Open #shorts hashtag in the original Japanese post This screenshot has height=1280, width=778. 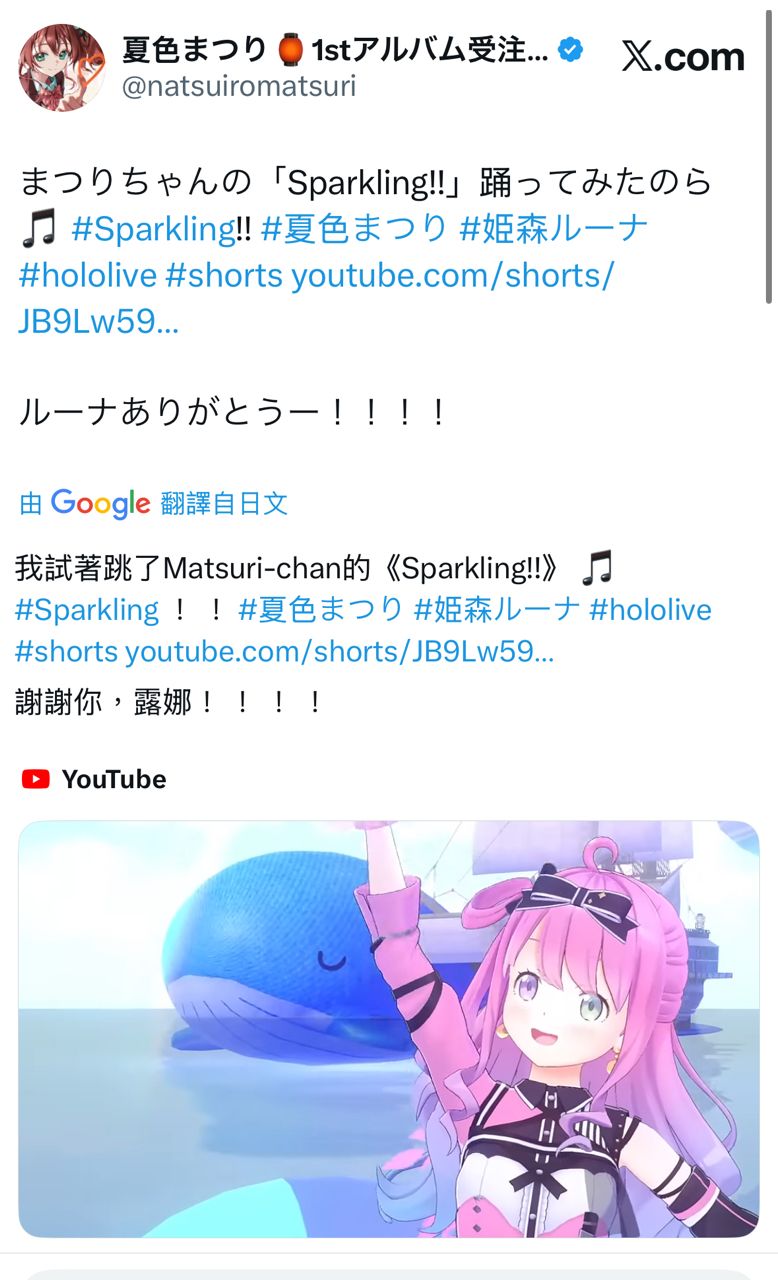(223, 274)
